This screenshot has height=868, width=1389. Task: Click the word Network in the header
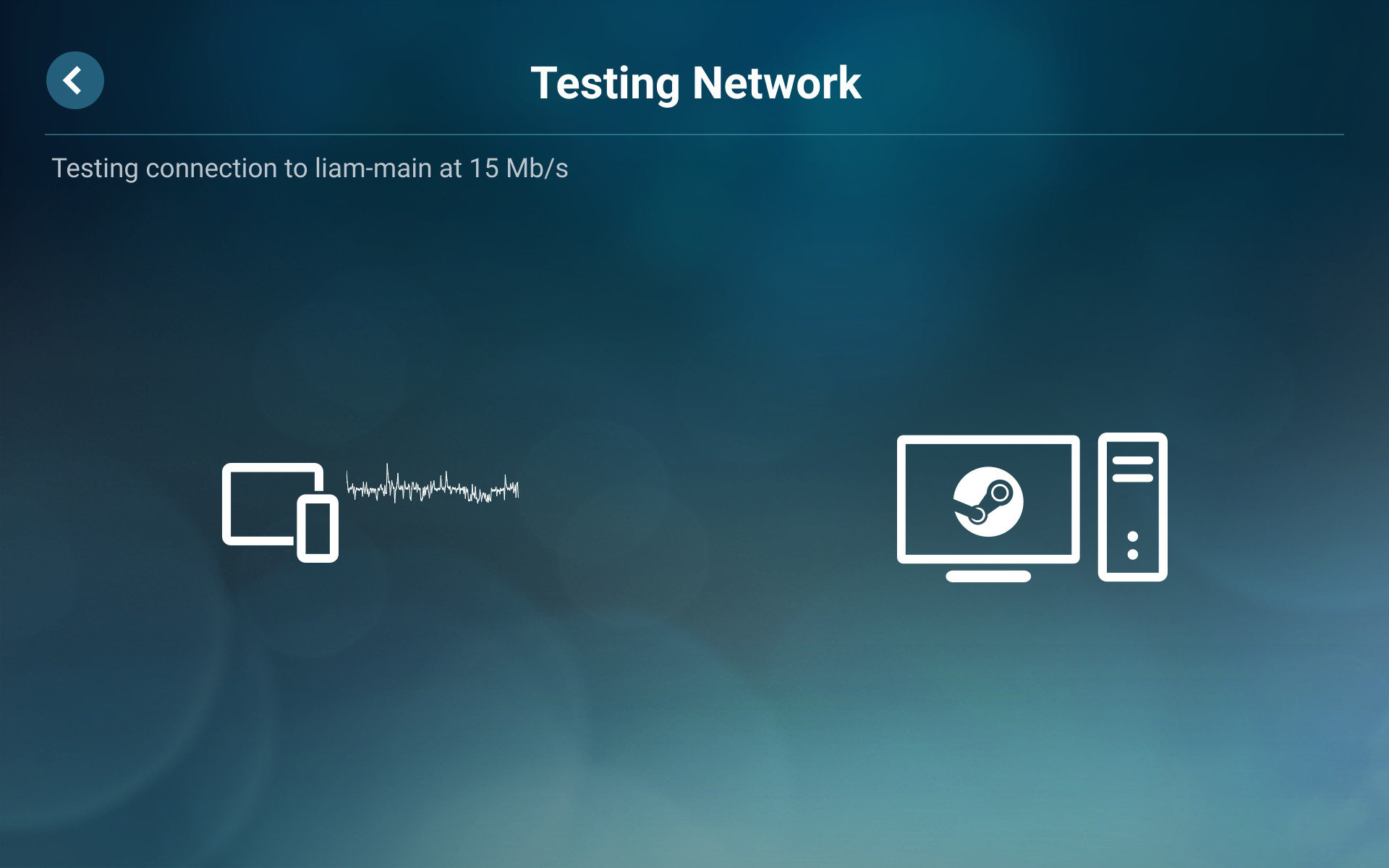tap(777, 83)
